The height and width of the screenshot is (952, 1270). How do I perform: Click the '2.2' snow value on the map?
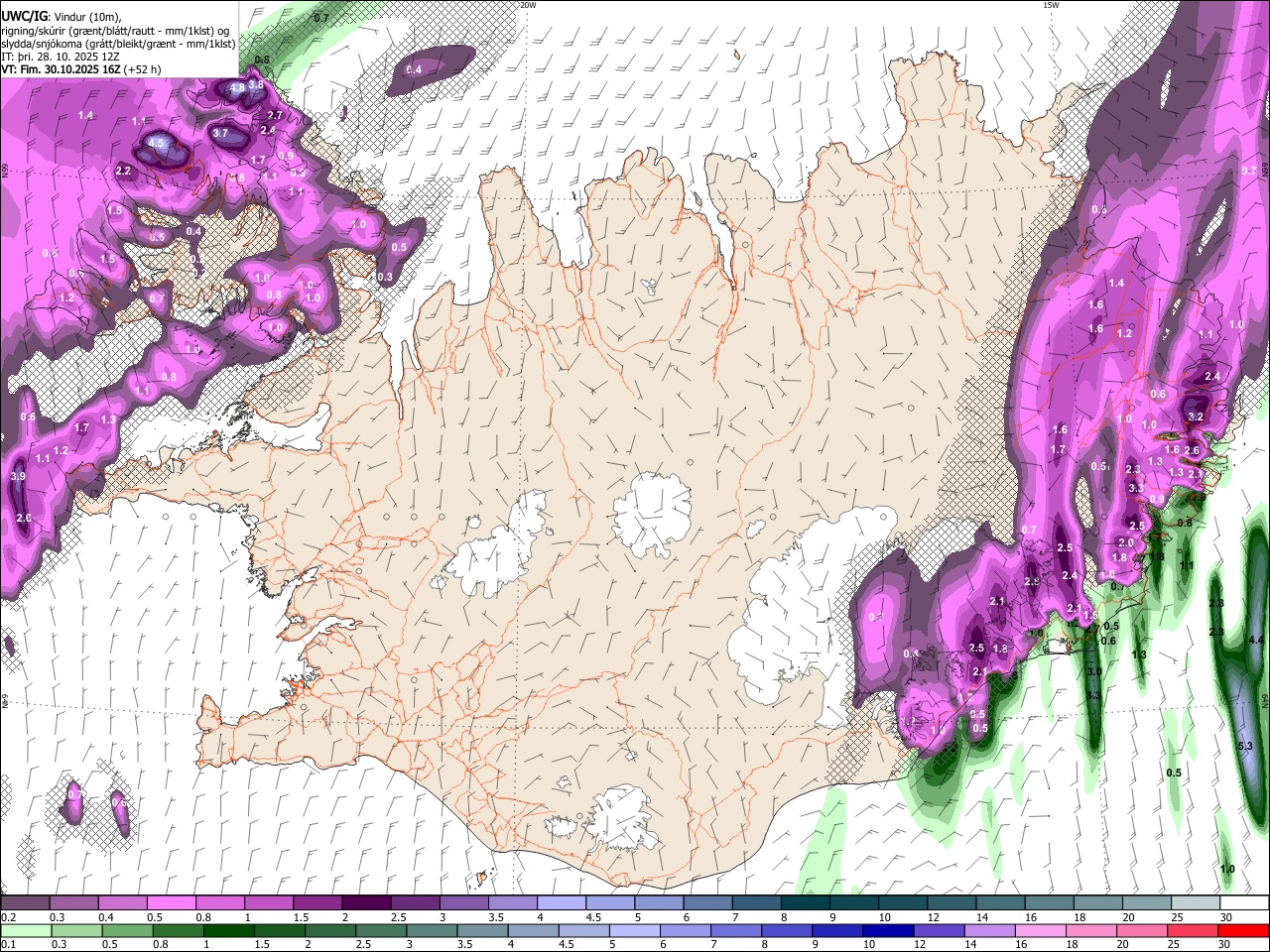coord(124,172)
